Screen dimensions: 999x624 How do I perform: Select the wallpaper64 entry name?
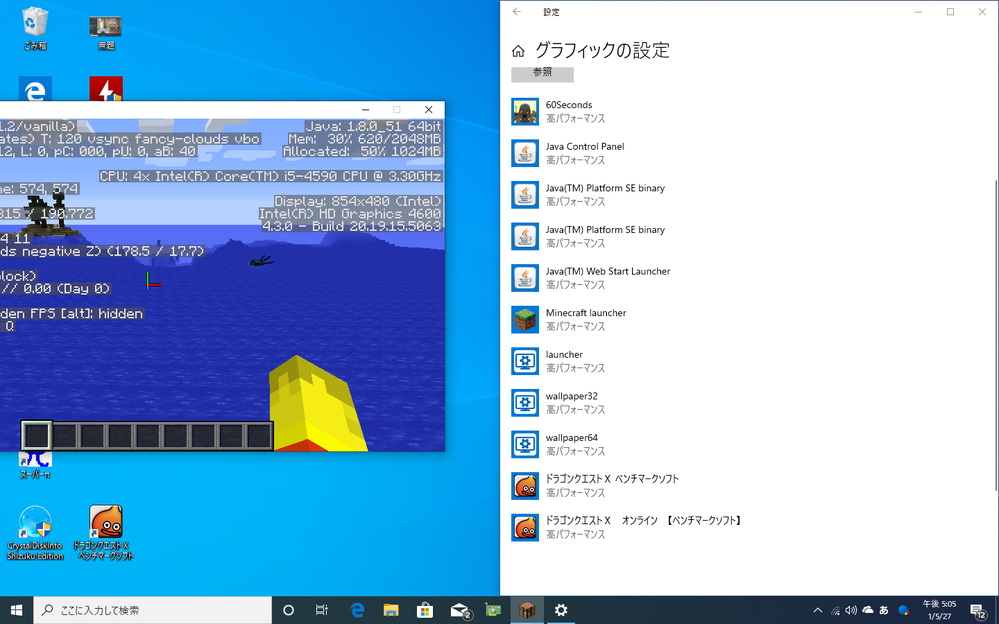(571, 437)
